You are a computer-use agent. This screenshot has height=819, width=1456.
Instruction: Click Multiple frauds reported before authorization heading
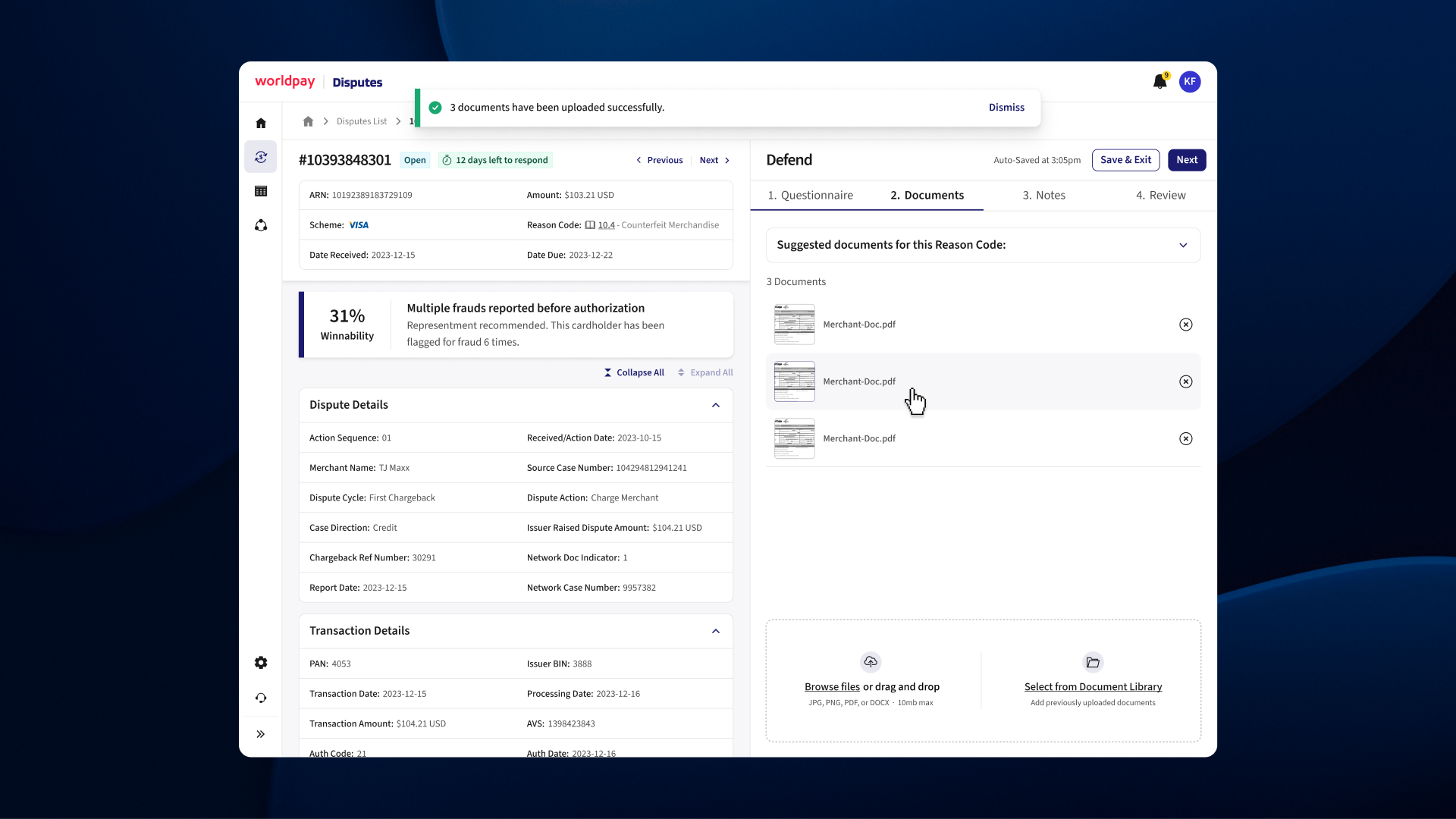coord(526,308)
